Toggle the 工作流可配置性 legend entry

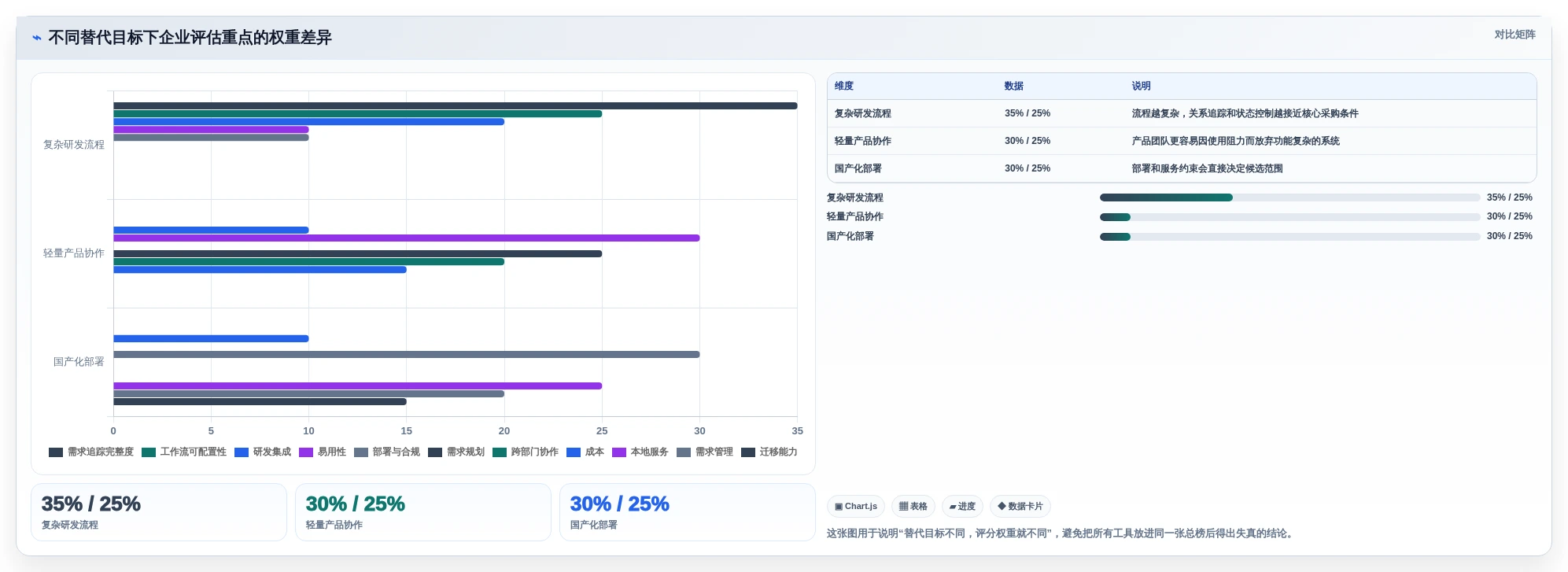[x=184, y=452]
